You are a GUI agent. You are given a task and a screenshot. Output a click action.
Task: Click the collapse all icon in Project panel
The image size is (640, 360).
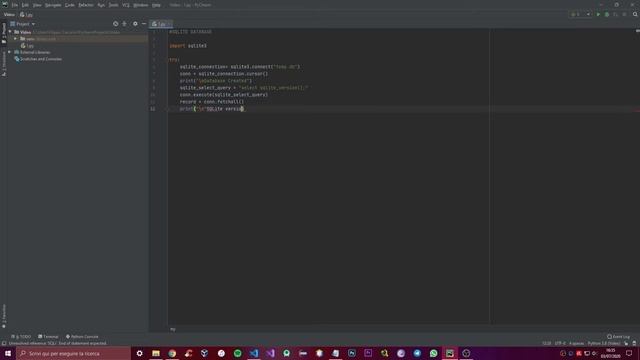tap(124, 24)
